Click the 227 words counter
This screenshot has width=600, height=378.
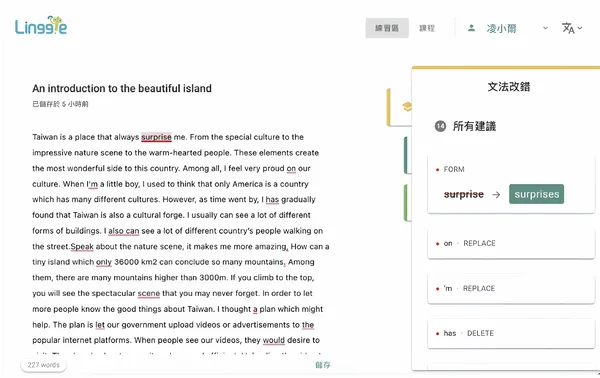43,365
